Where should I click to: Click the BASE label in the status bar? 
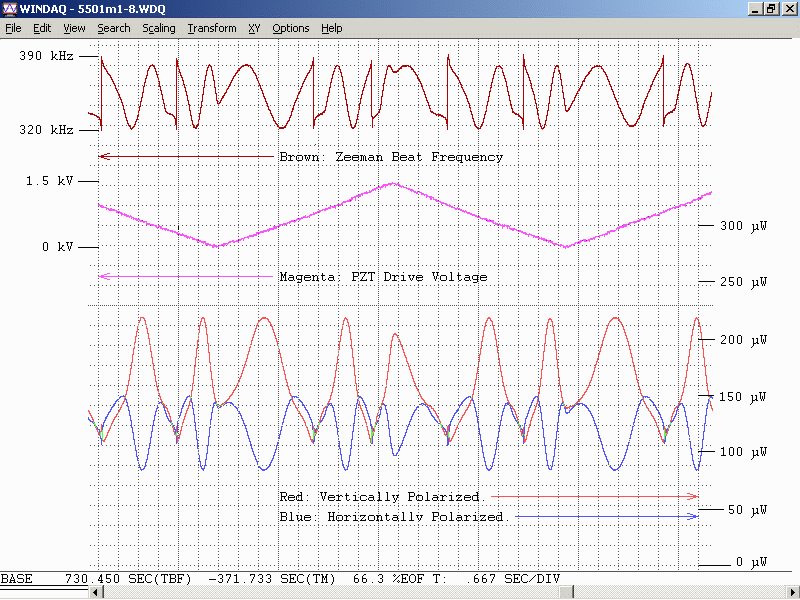[x=16, y=579]
